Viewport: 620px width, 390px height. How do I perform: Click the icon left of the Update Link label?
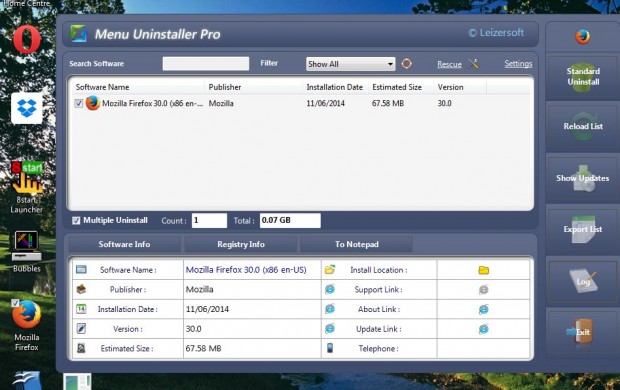[330, 328]
